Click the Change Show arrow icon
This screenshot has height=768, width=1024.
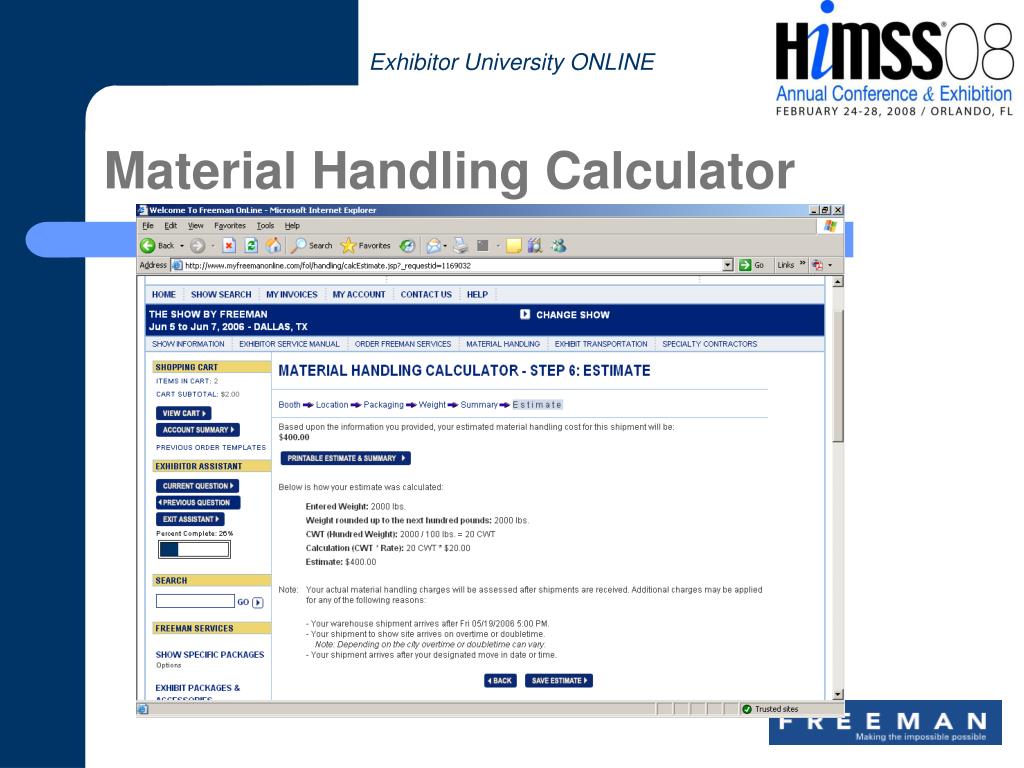point(525,314)
